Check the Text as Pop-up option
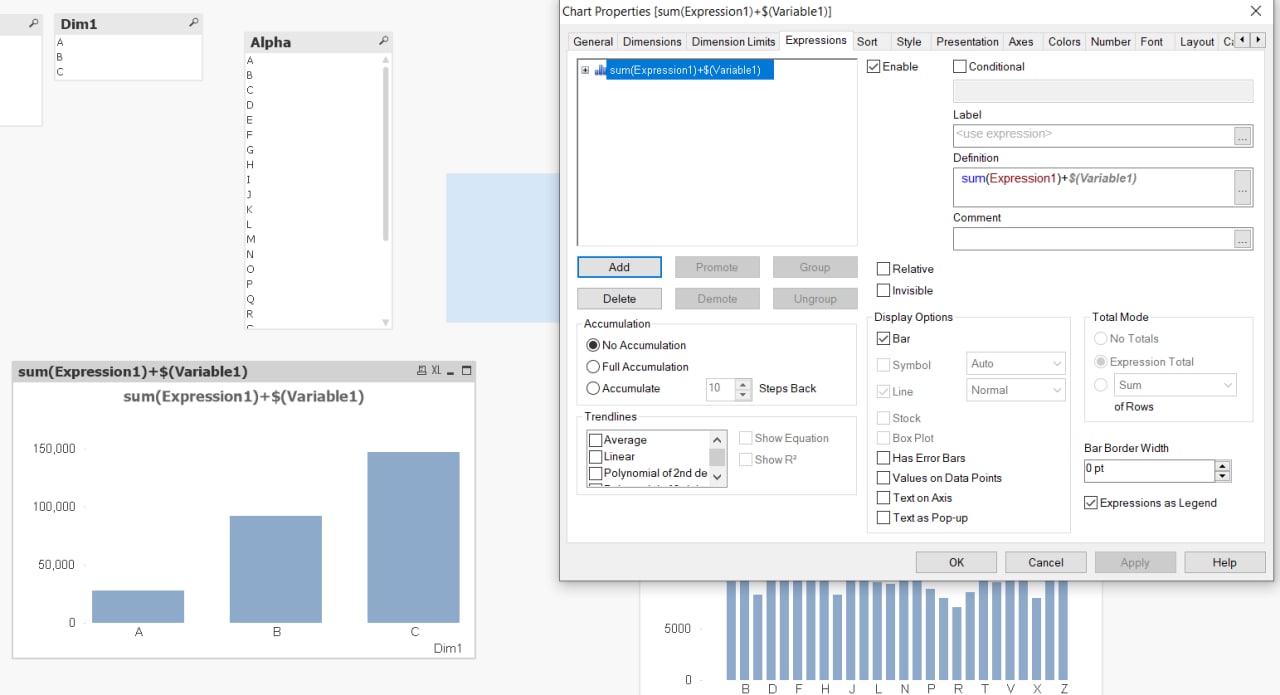 (883, 518)
